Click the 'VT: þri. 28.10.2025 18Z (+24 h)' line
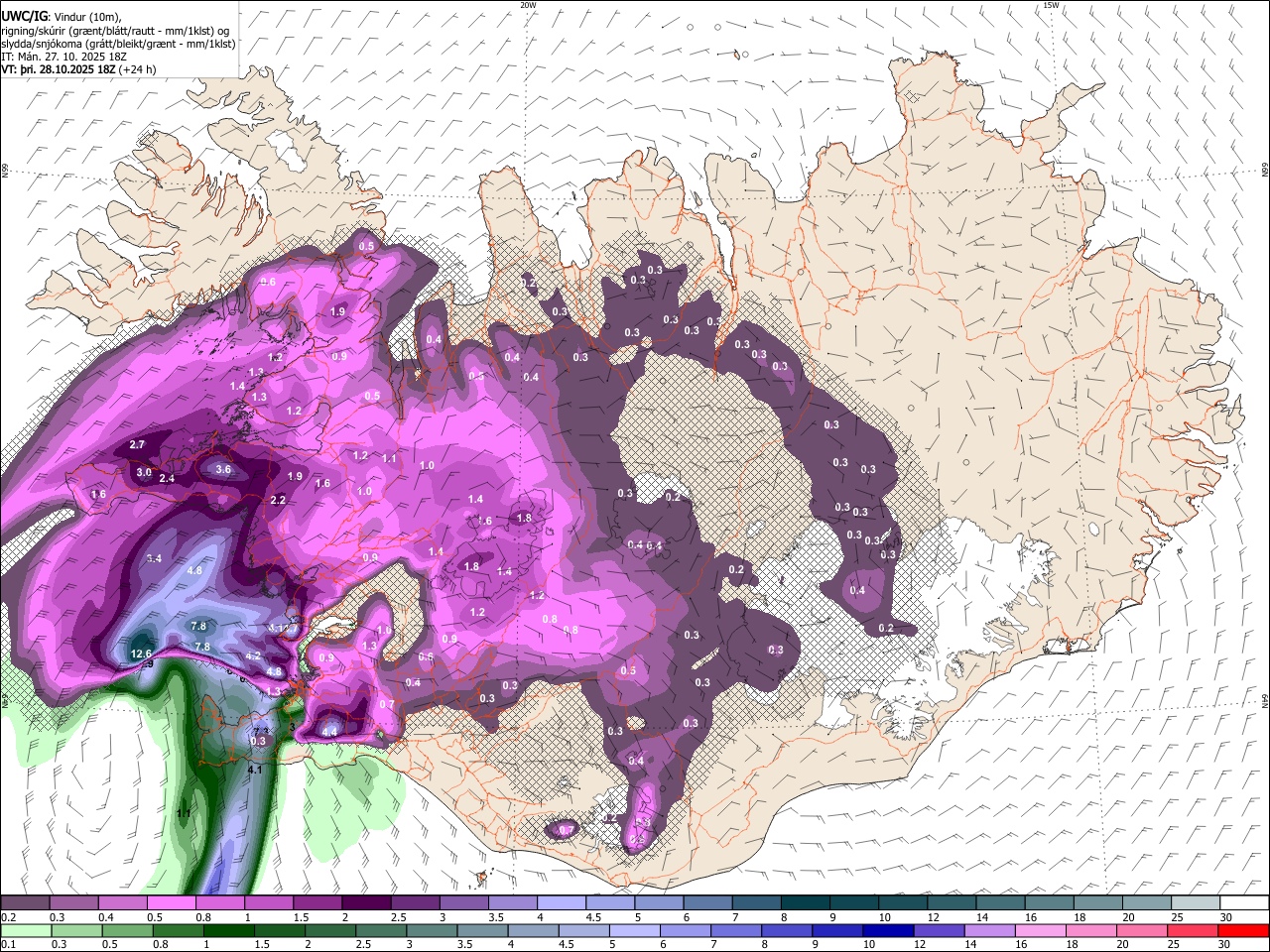 pos(77,70)
